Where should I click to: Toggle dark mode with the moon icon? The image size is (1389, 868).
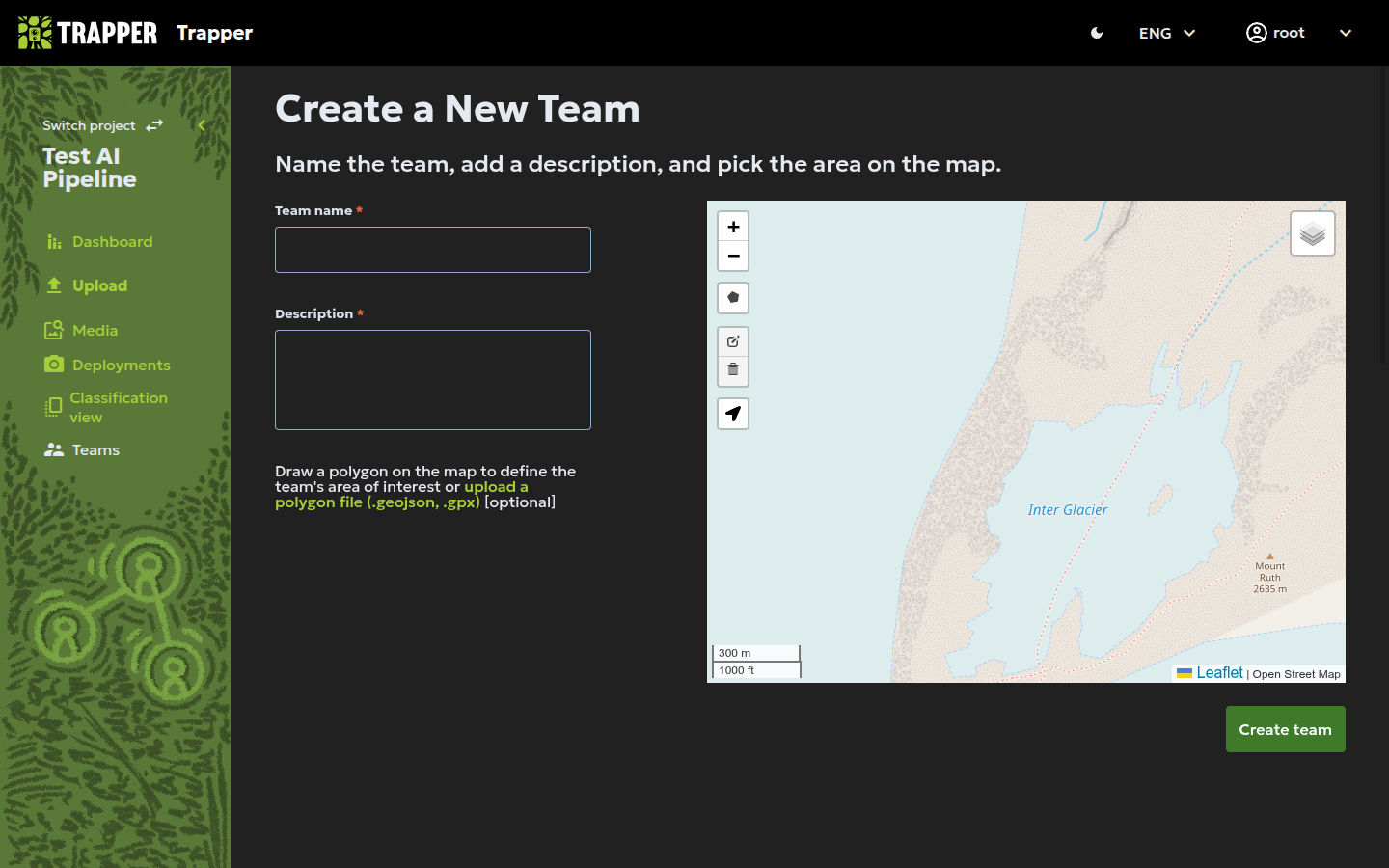tap(1097, 33)
